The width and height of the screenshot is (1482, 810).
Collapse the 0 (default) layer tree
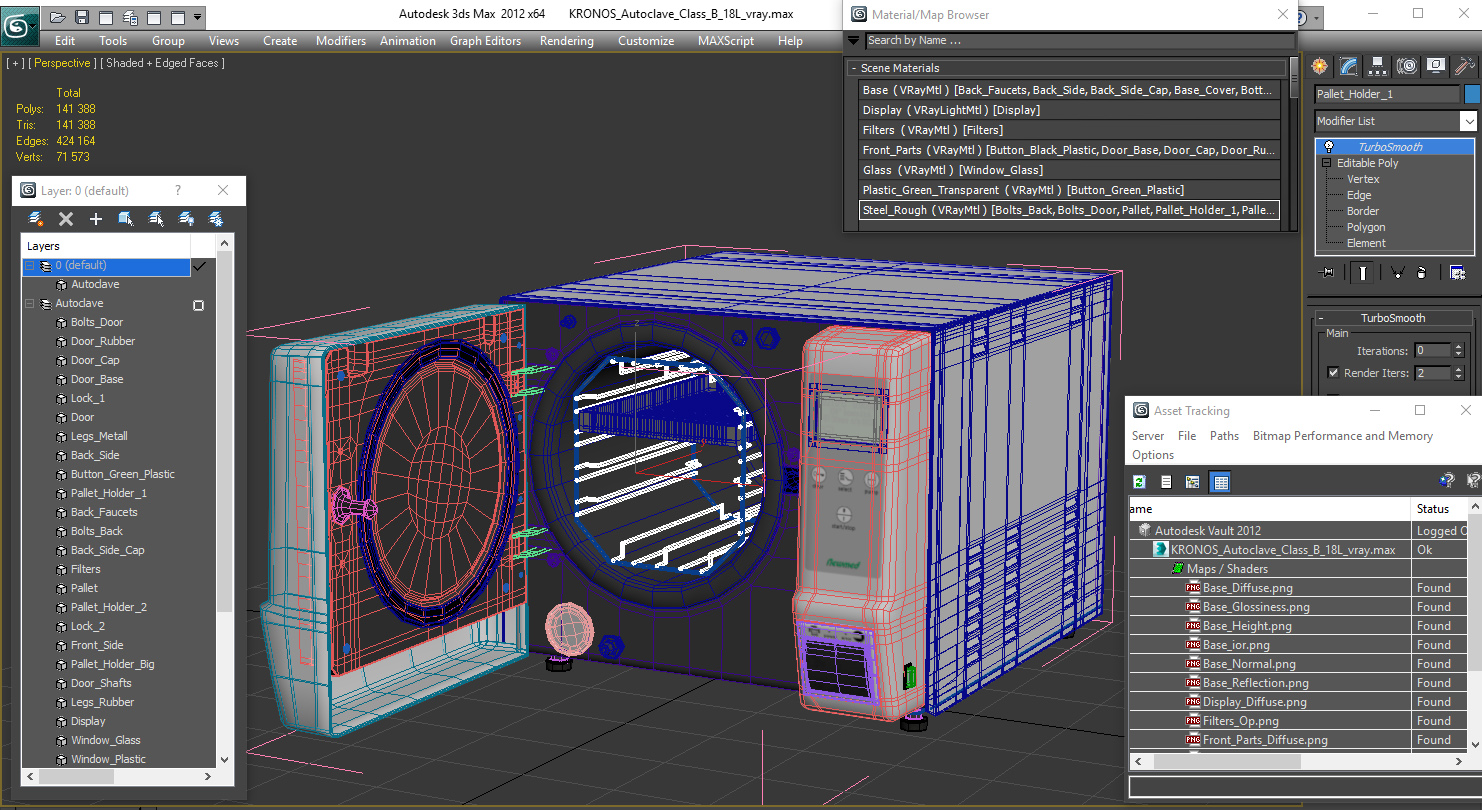click(30, 266)
